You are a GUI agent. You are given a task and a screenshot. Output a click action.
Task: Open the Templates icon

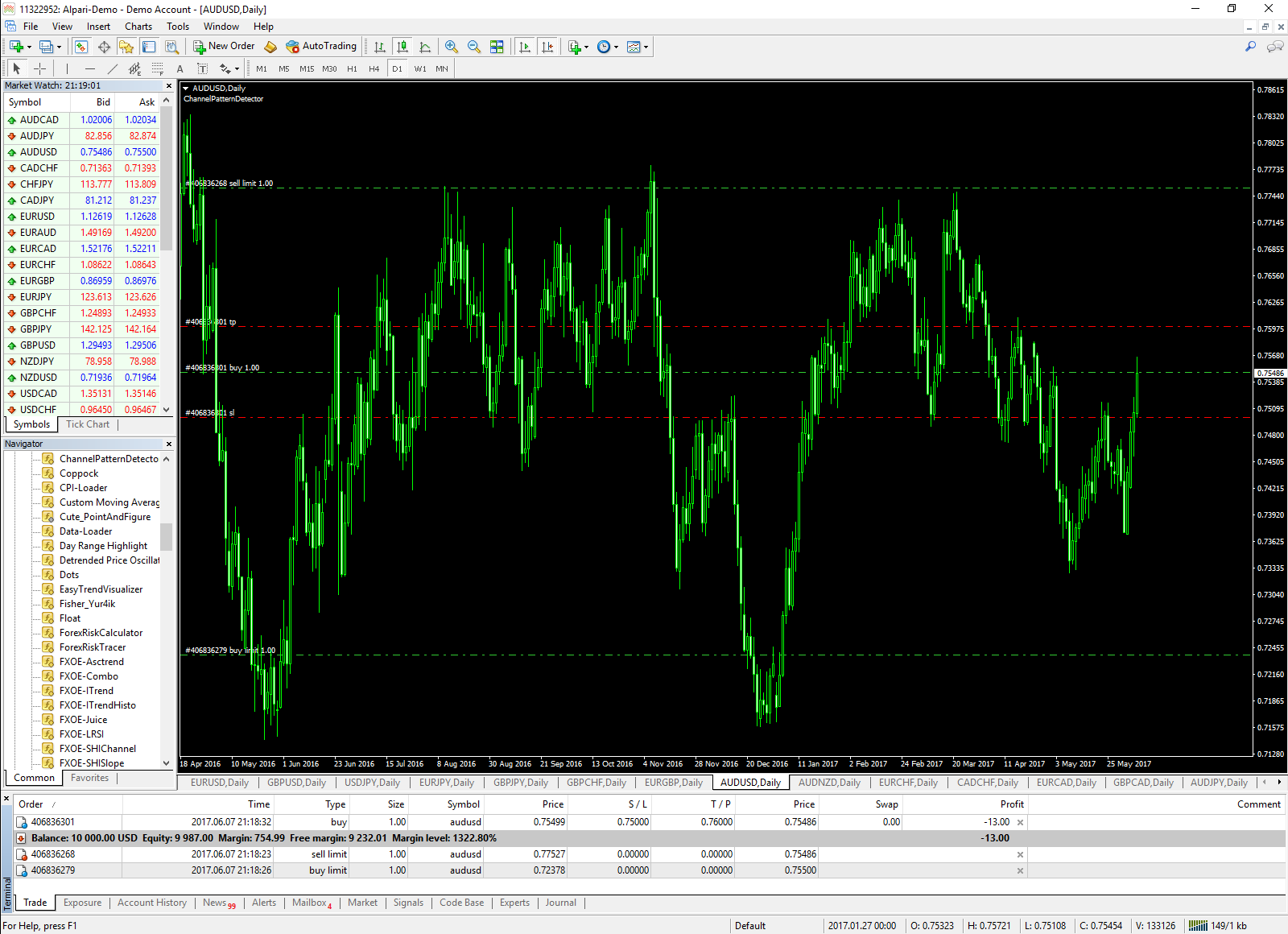click(634, 47)
